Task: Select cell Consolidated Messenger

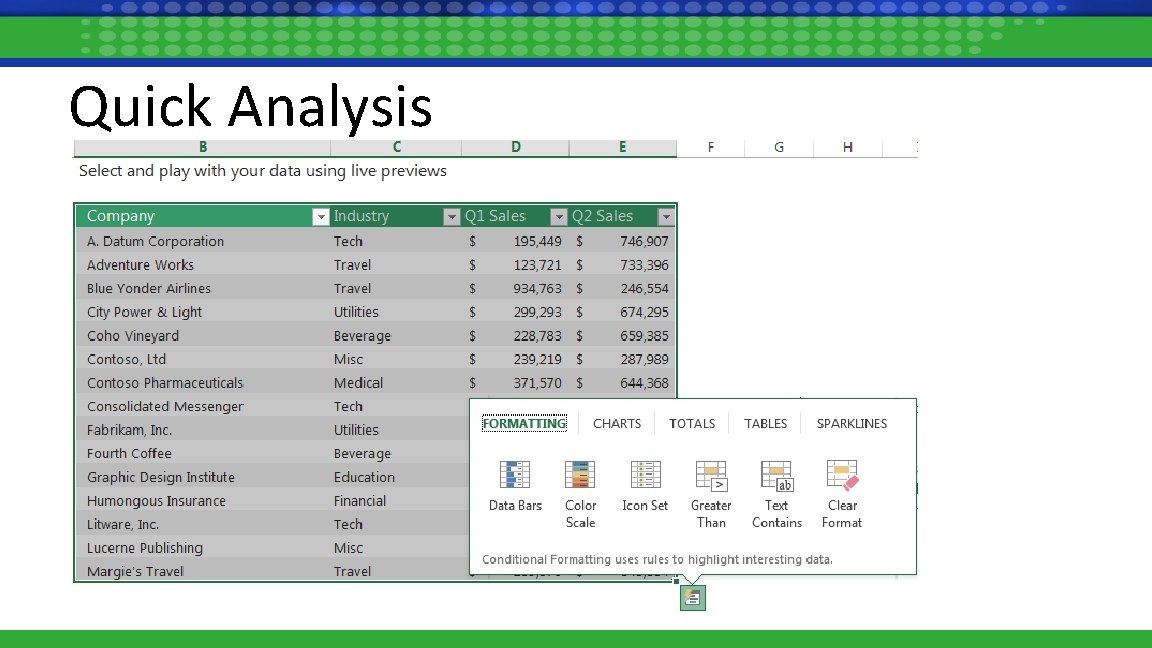Action: click(x=203, y=406)
